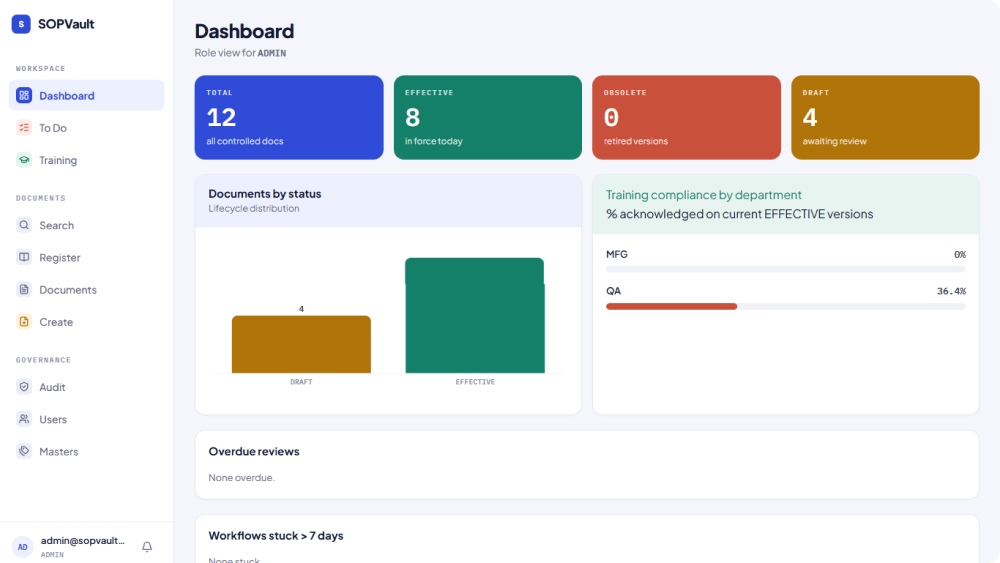Image resolution: width=1000 pixels, height=563 pixels.
Task: Click the Register book icon
Action: (24, 258)
